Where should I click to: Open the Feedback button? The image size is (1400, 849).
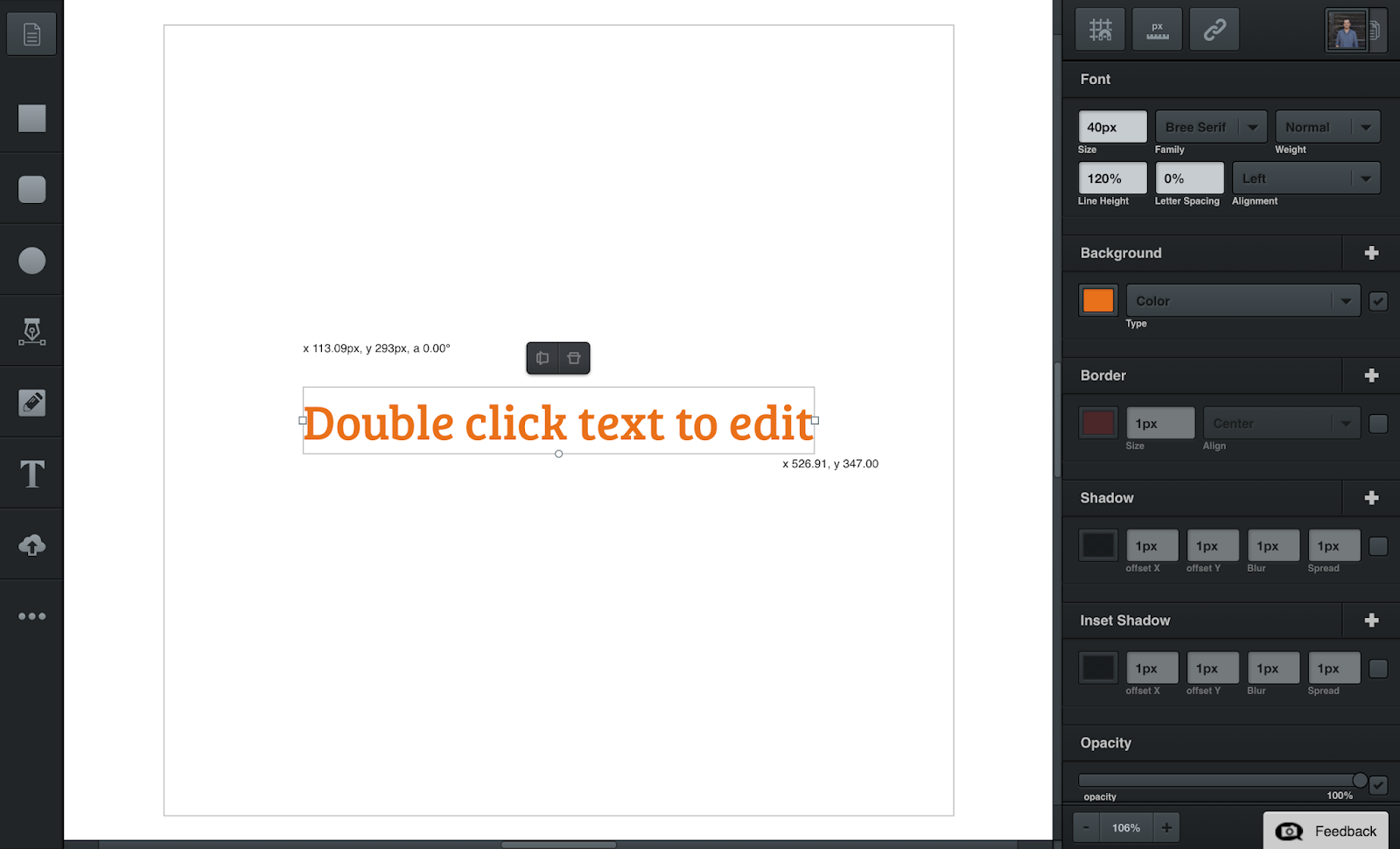(1326, 831)
